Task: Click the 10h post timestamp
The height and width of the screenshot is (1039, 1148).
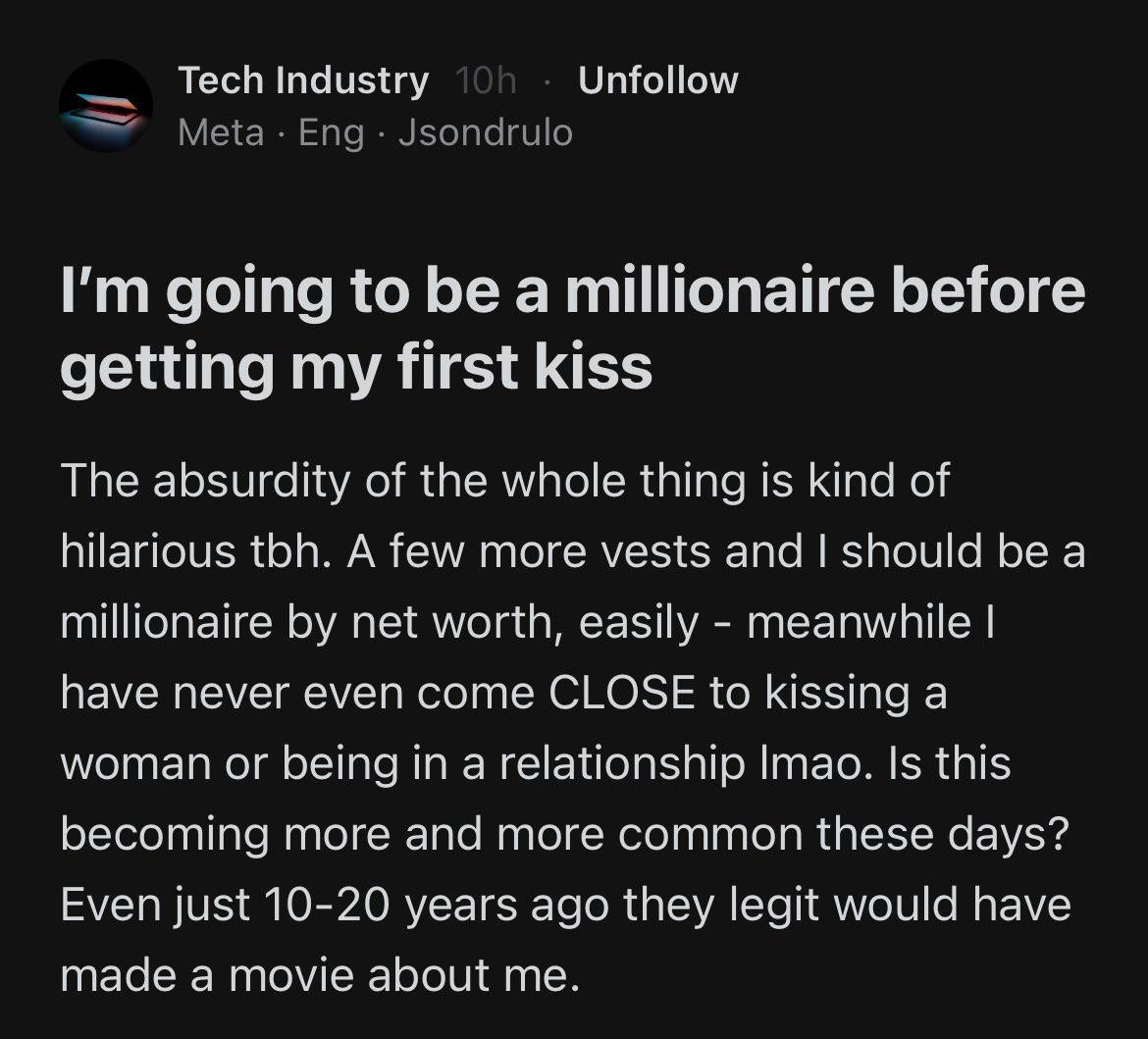Action: pos(486,80)
